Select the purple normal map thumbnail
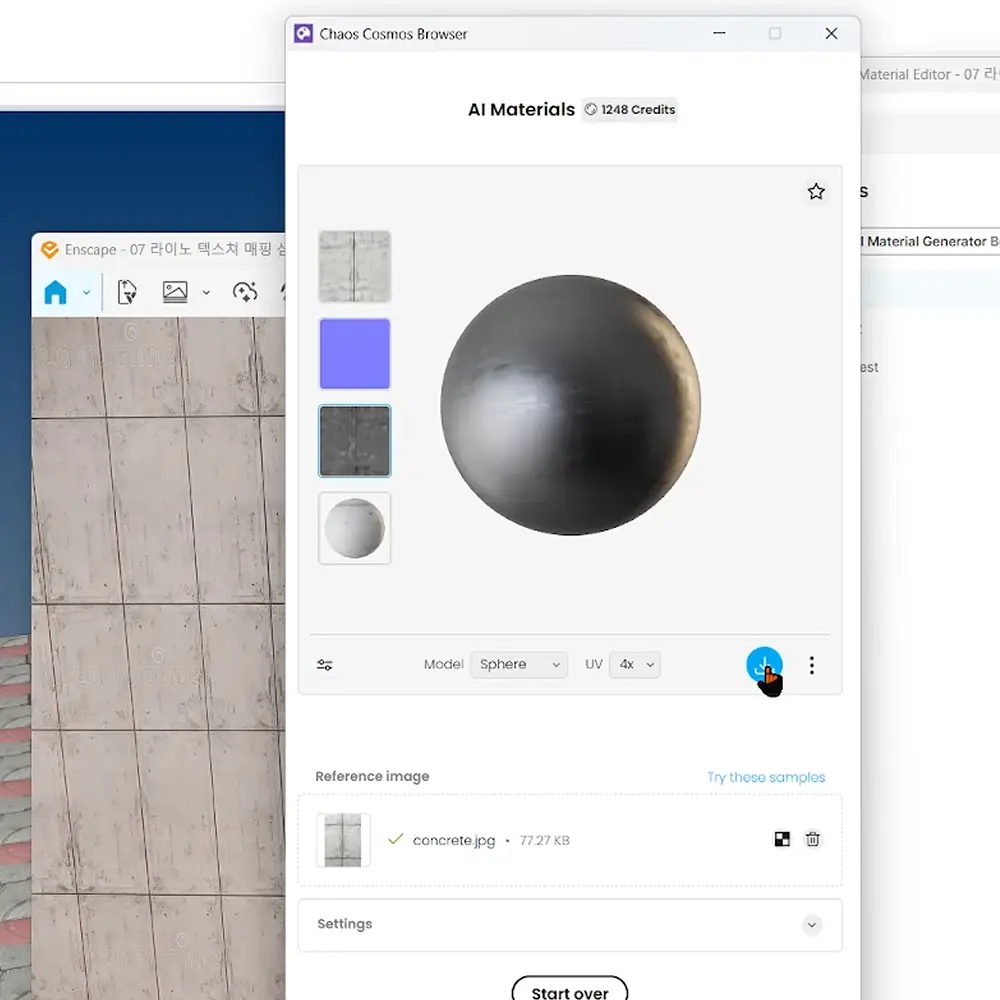Image resolution: width=1000 pixels, height=1000 pixels. tap(355, 353)
